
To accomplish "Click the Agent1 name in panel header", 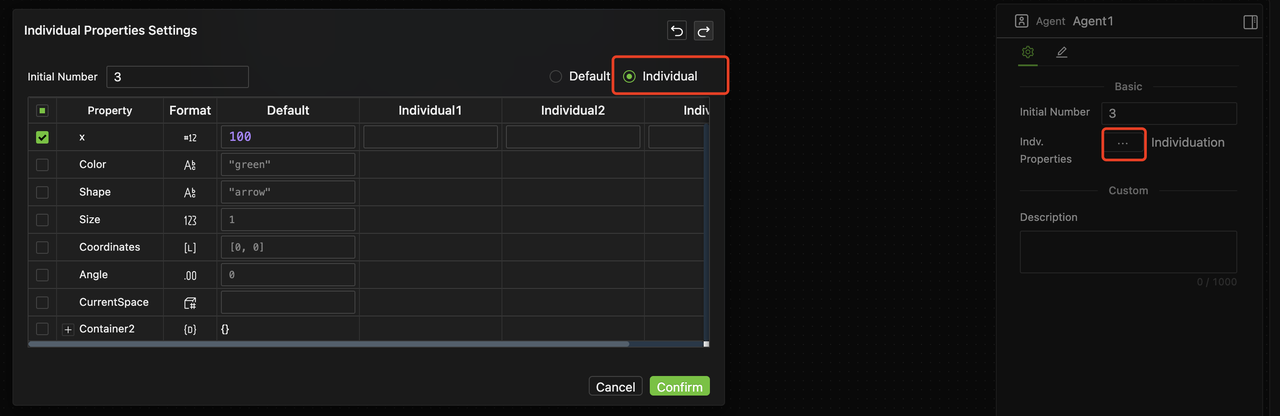I will pos(1093,21).
